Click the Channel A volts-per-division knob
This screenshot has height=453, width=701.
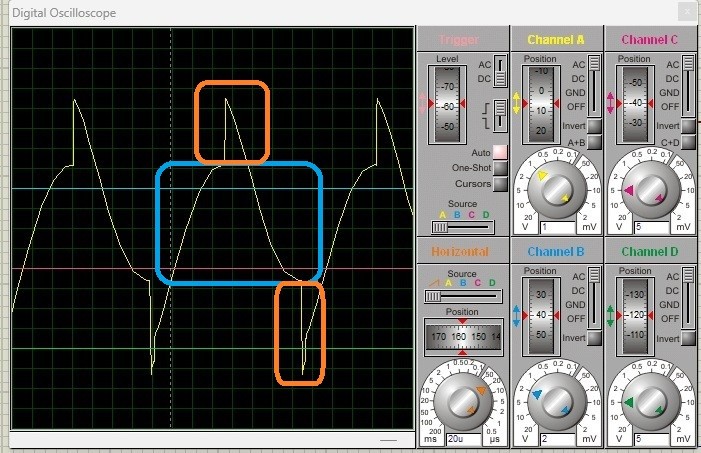557,190
